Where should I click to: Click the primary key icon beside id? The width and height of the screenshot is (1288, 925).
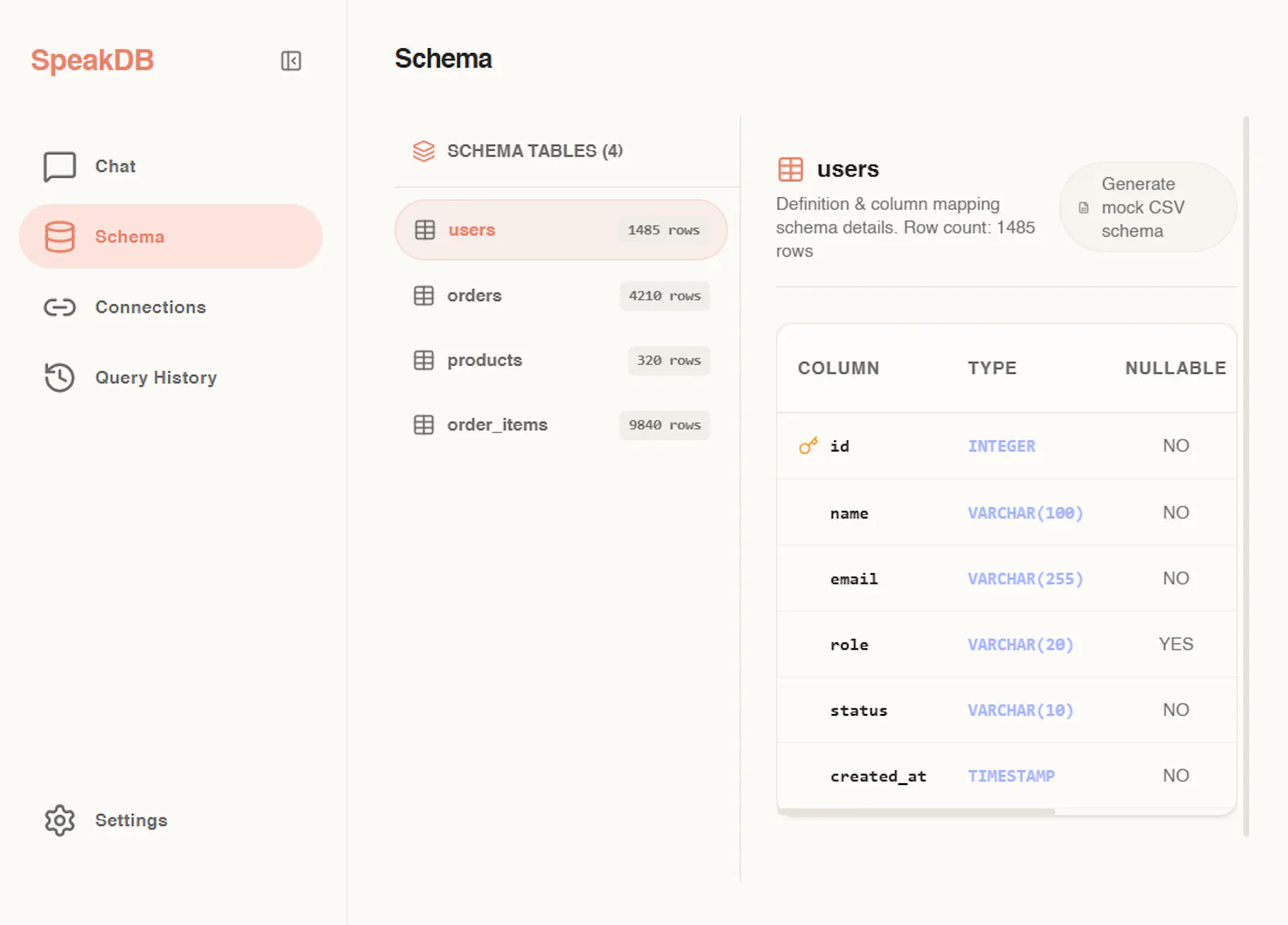[x=808, y=446]
